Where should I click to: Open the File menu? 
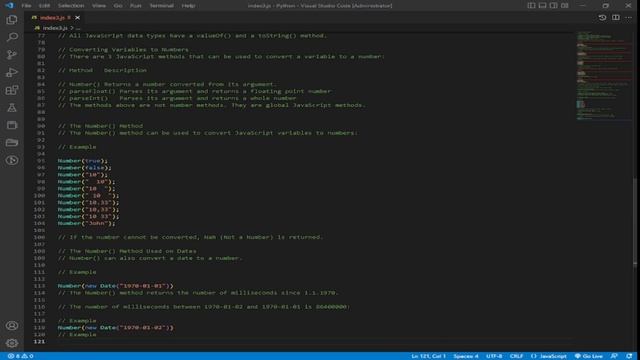27,6
